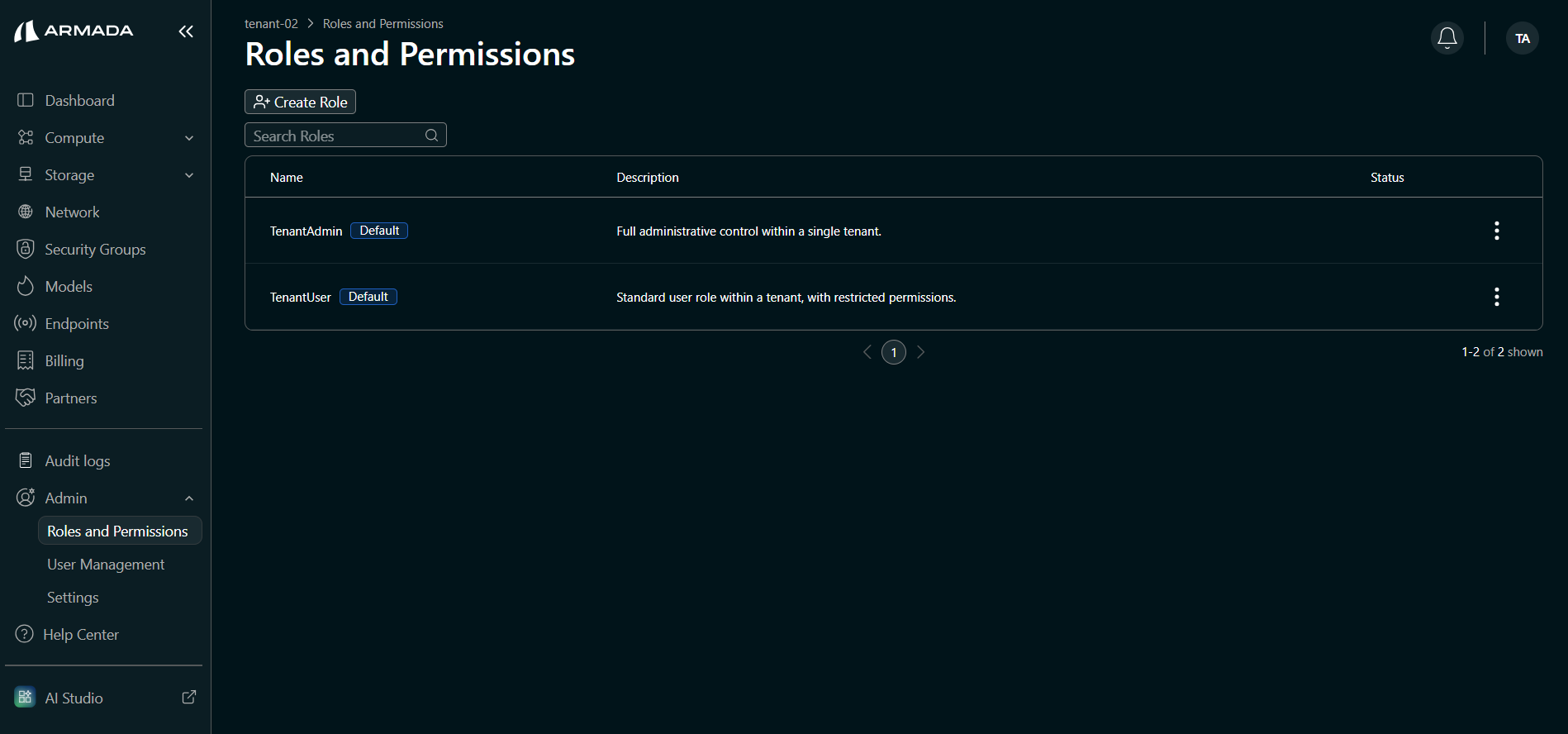Viewport: 1568px width, 734px height.
Task: Expand the Storage menu chevron
Action: [189, 175]
